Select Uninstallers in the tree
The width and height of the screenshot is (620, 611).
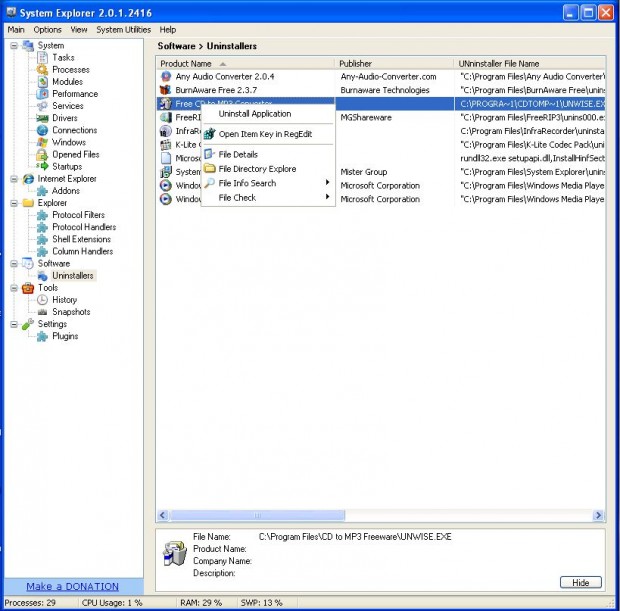(x=73, y=276)
